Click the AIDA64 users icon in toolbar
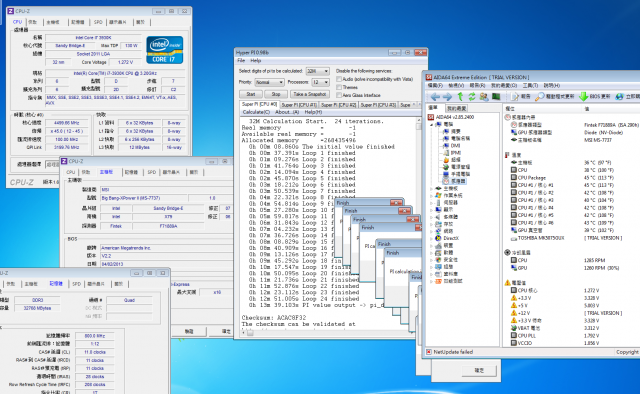The width and height of the screenshot is (640, 394). coord(484,97)
